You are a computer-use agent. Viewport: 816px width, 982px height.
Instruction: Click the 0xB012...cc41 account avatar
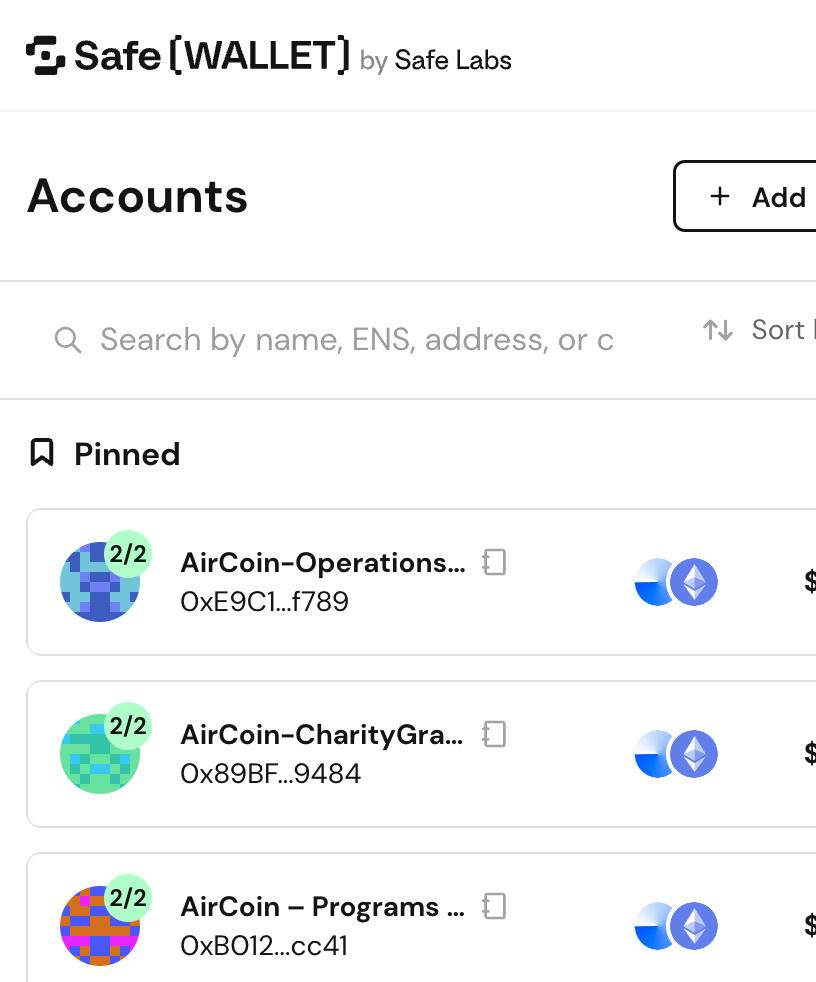click(x=99, y=926)
